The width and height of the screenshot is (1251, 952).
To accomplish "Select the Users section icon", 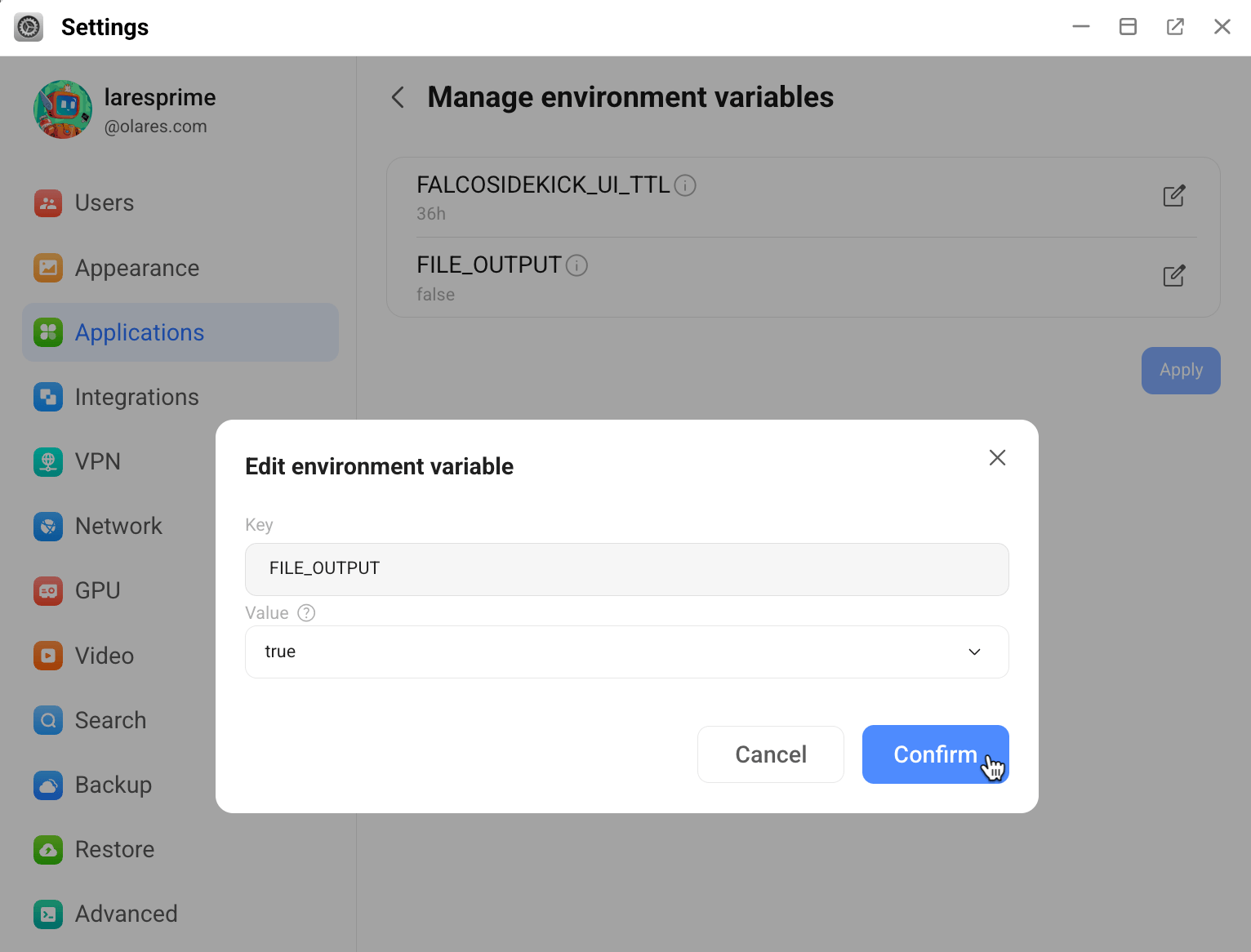I will pyautogui.click(x=48, y=203).
